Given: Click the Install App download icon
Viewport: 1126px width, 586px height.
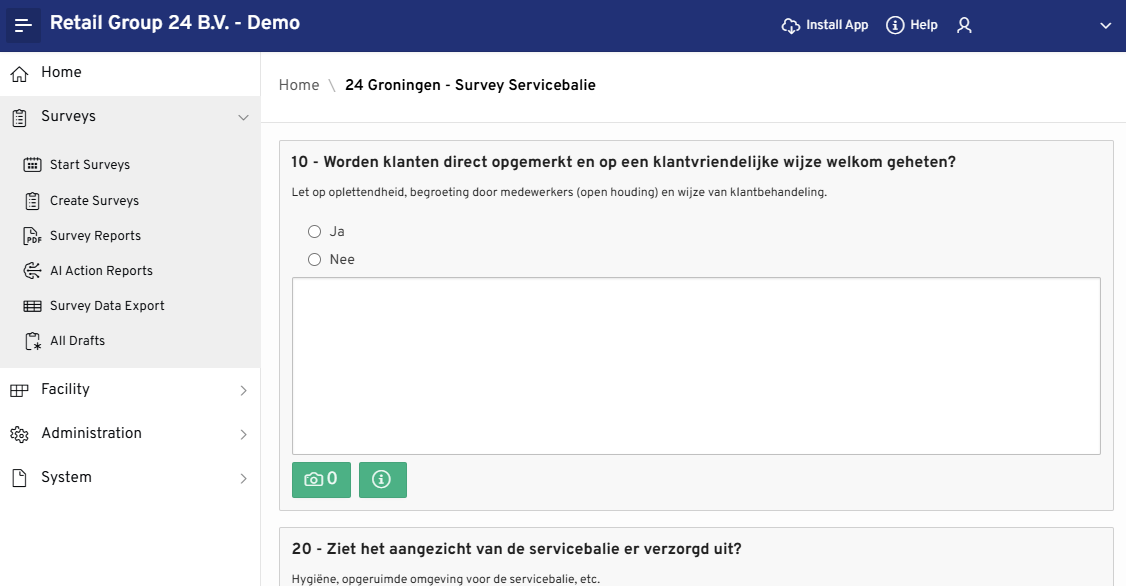Looking at the screenshot, I should coord(791,25).
